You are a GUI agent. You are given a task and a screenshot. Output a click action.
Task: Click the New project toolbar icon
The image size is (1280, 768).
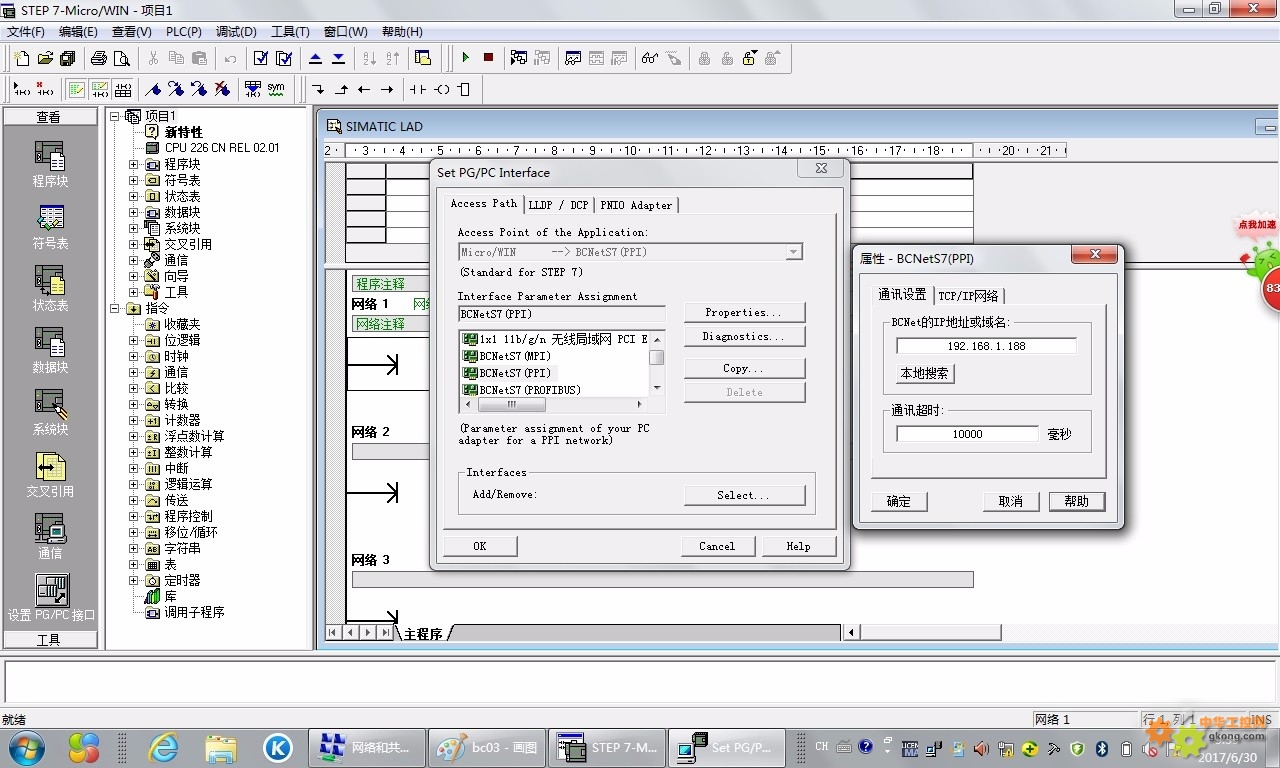tap(21, 58)
